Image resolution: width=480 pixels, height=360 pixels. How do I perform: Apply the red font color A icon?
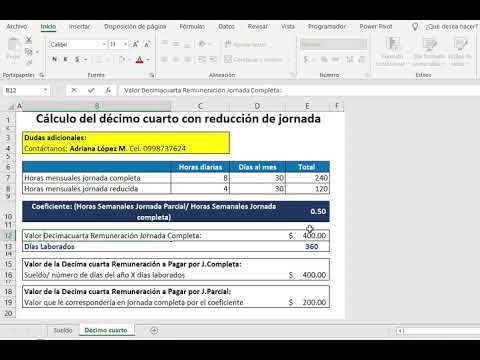tap(139, 60)
